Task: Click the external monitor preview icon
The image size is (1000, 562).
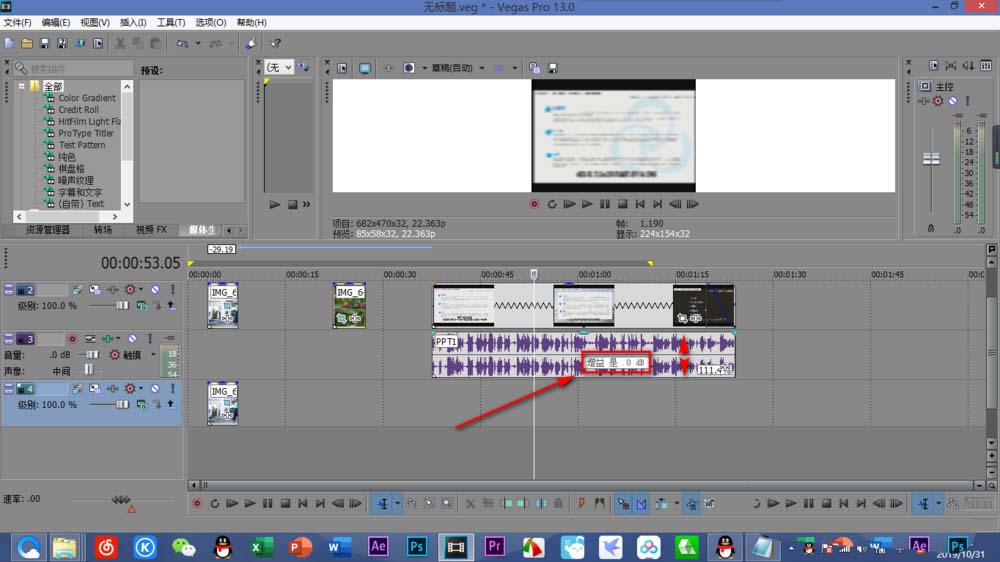Action: tap(364, 68)
